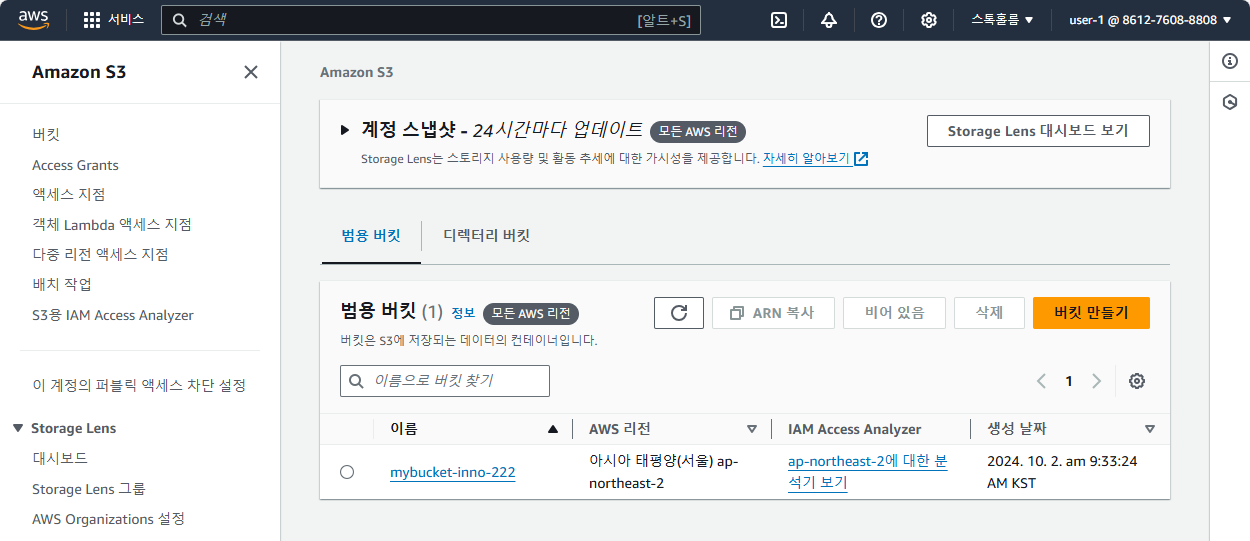Screen dimensions: 1250x541
Task: Collapse the Storage Lens navigation group
Action: click(x=18, y=428)
